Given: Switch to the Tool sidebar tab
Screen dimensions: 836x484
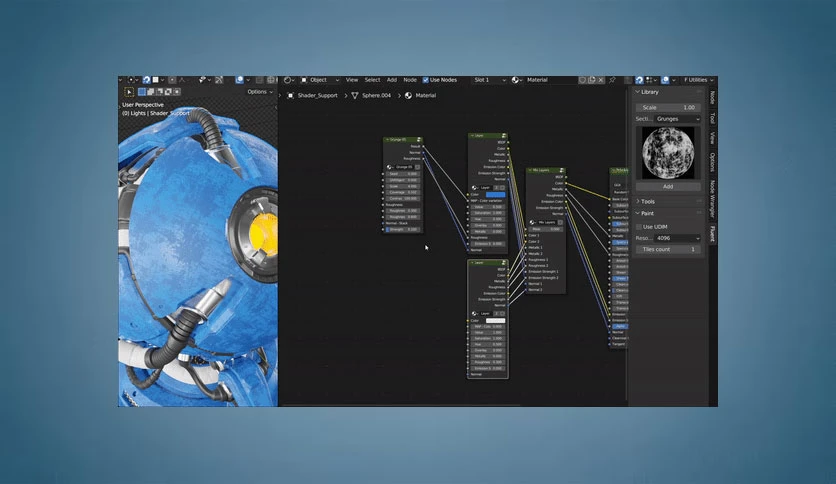Looking at the screenshot, I should 712,118.
